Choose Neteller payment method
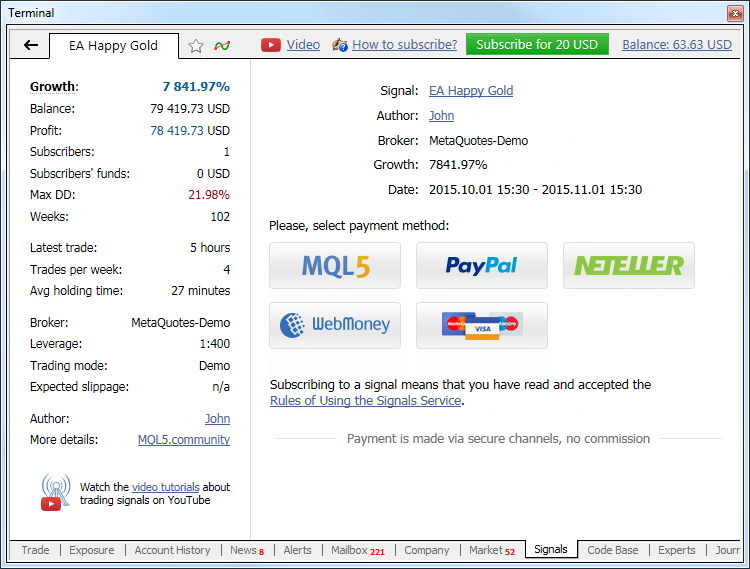 click(629, 265)
